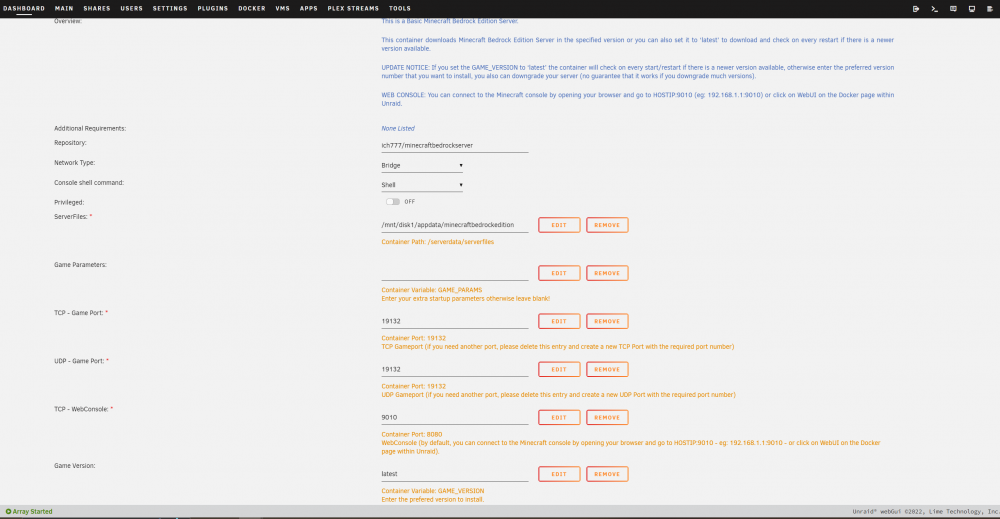Click Remove for ServerFiles path

[607, 225]
